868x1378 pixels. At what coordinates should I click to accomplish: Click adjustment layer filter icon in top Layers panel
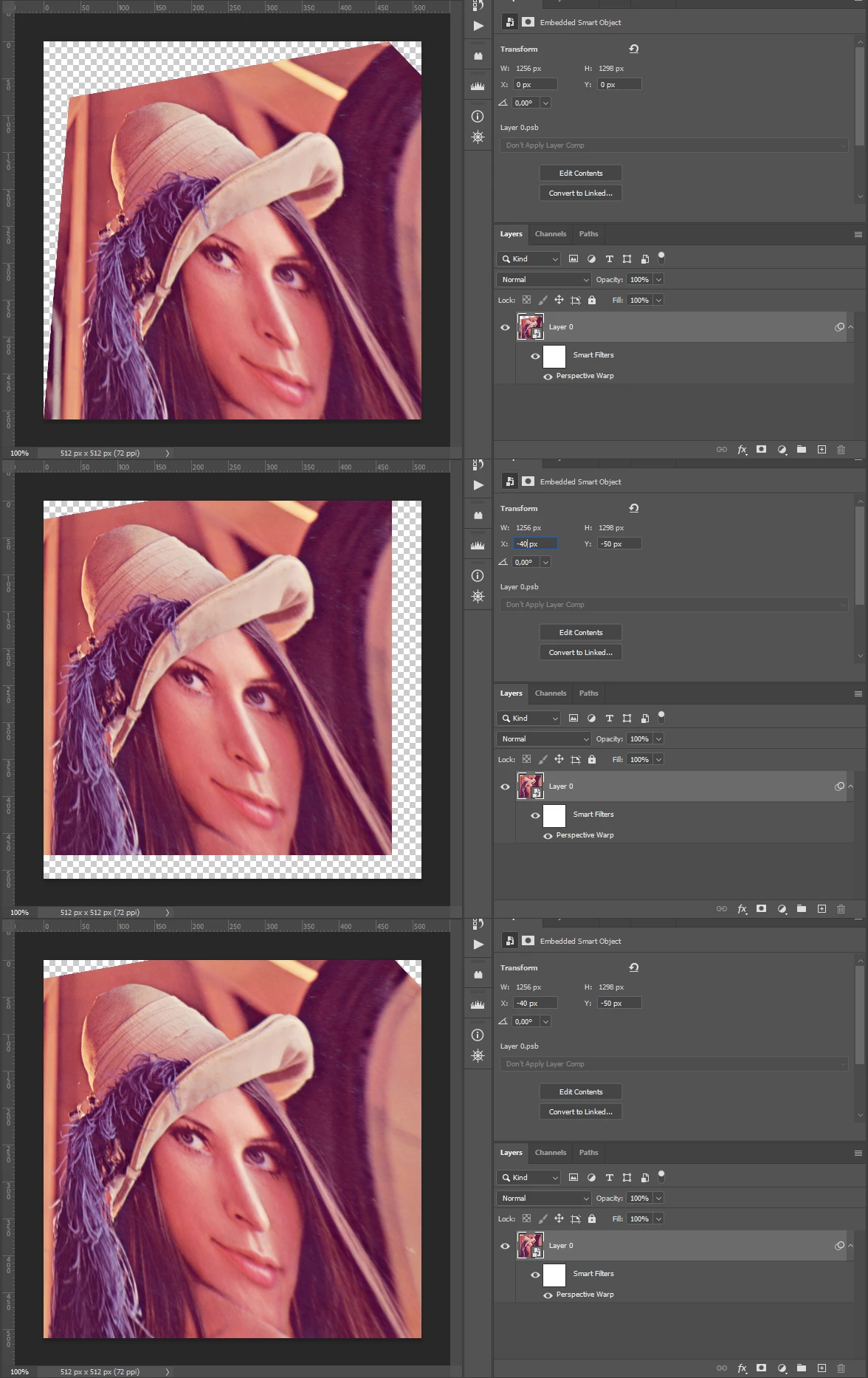tap(591, 259)
